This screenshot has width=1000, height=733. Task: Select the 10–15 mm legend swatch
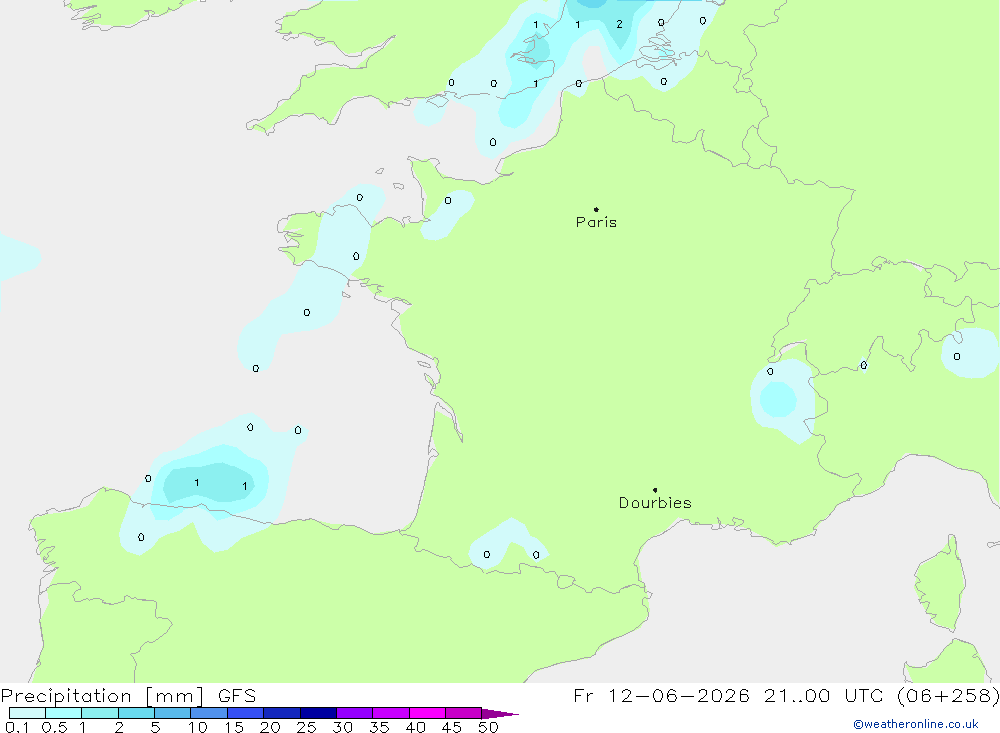(x=209, y=713)
